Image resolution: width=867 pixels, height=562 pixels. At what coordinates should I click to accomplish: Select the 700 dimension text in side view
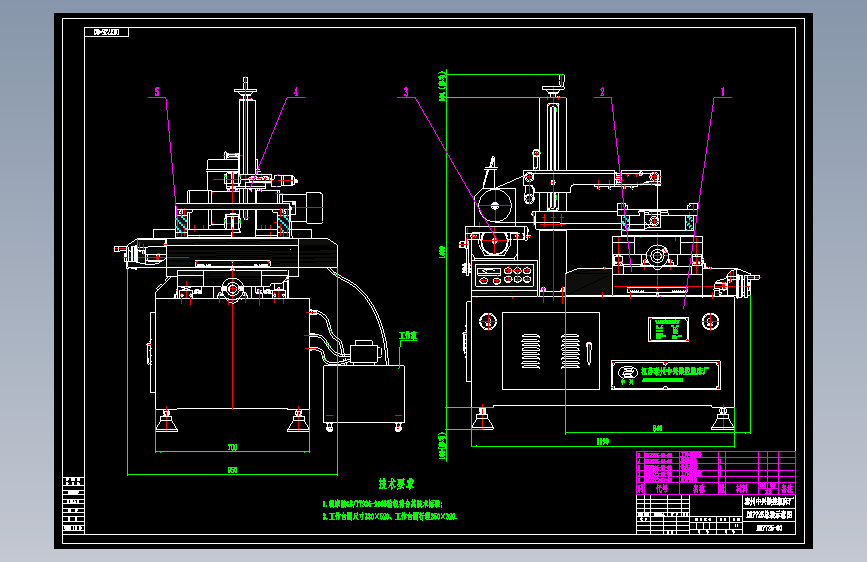[232, 447]
